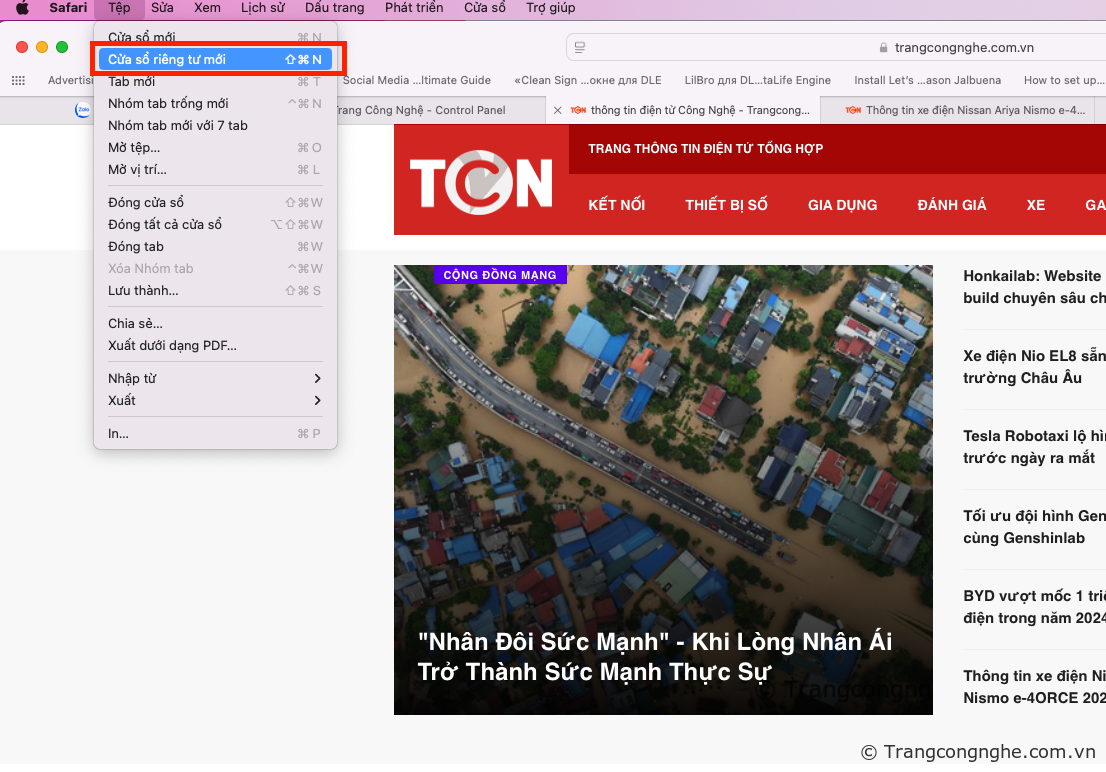Go to the 'ĐÁNH GIÁ' section
Viewport: 1106px width, 772px height.
pos(951,205)
